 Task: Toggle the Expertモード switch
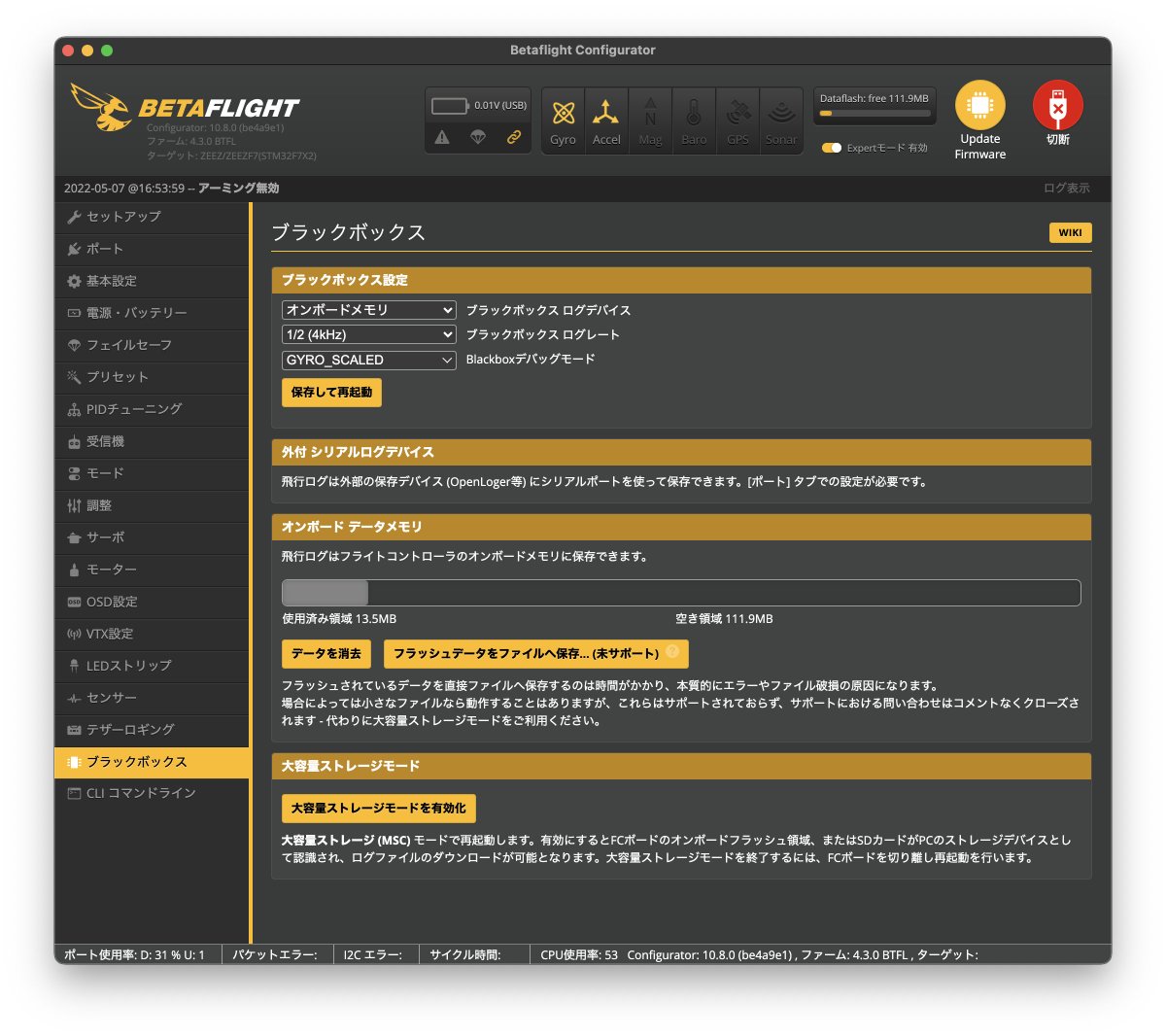point(832,148)
